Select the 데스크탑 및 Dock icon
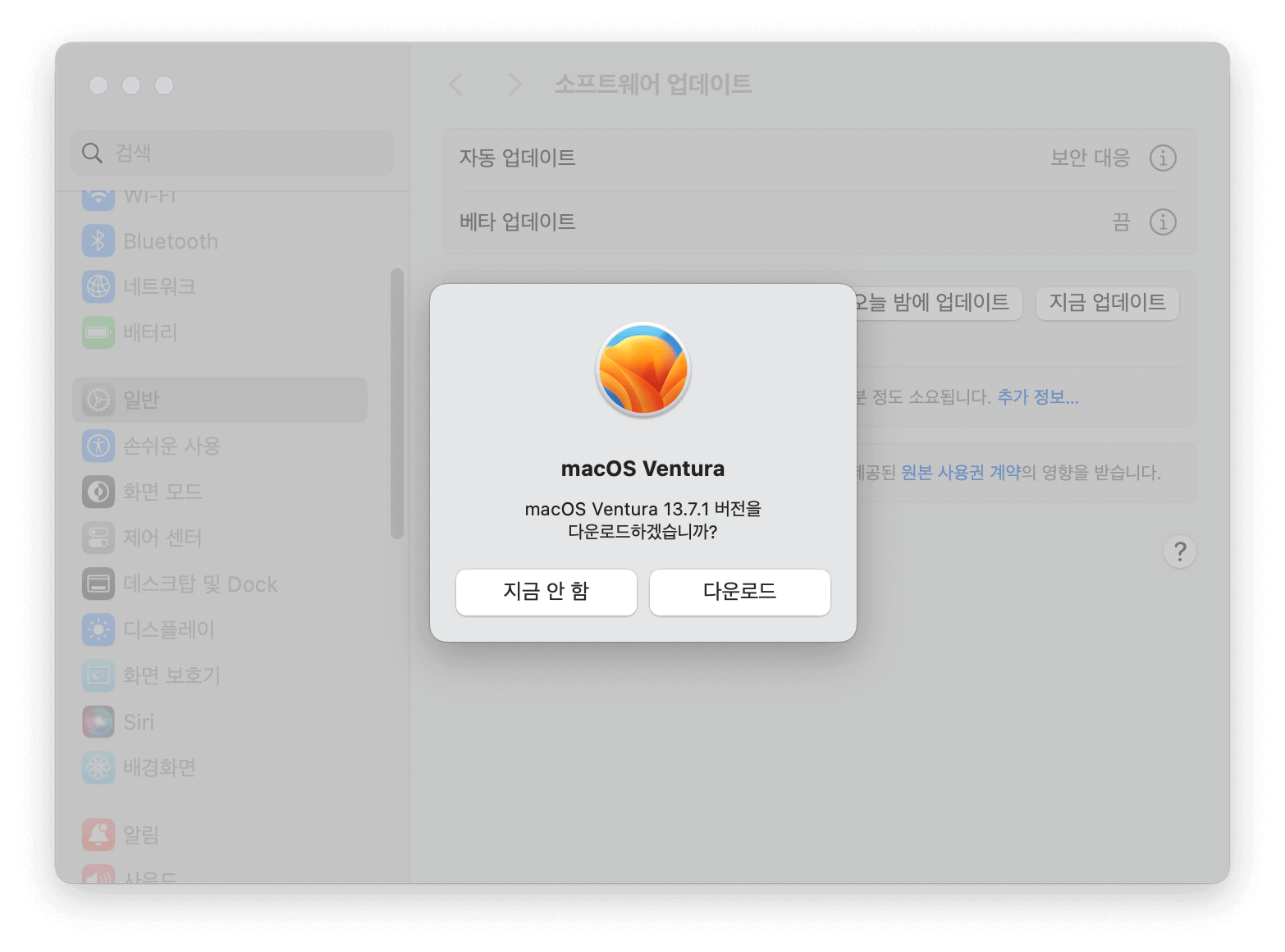This screenshot has width=1285, height=952. click(98, 584)
